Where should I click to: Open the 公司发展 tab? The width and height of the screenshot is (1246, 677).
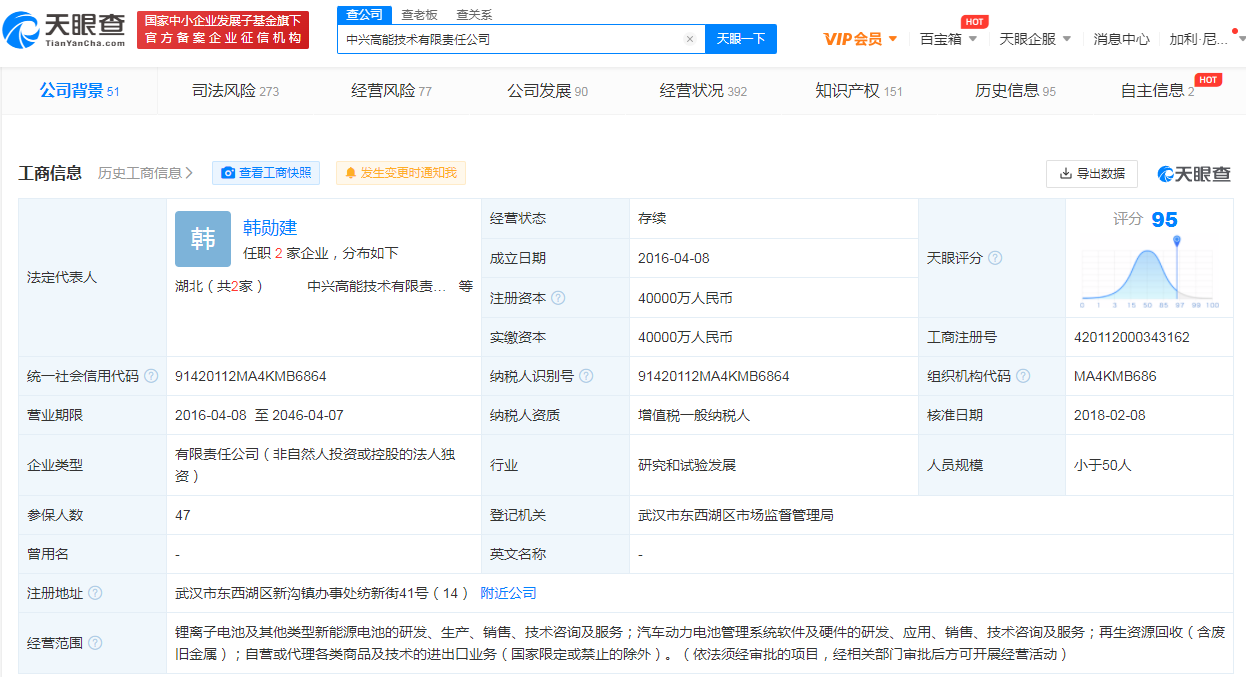coord(547,91)
